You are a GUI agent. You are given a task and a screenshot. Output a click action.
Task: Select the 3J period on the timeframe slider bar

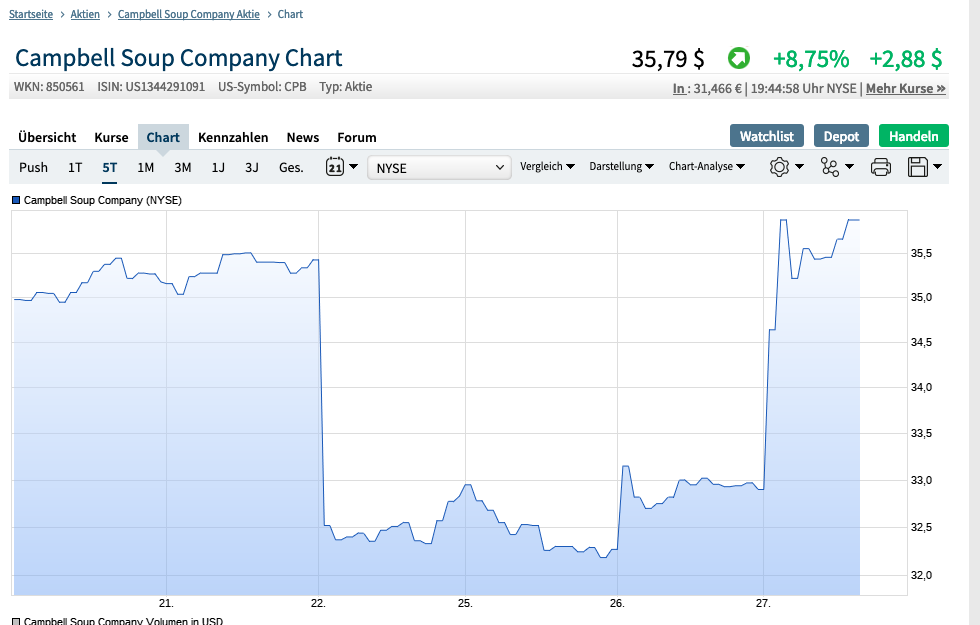click(x=251, y=167)
